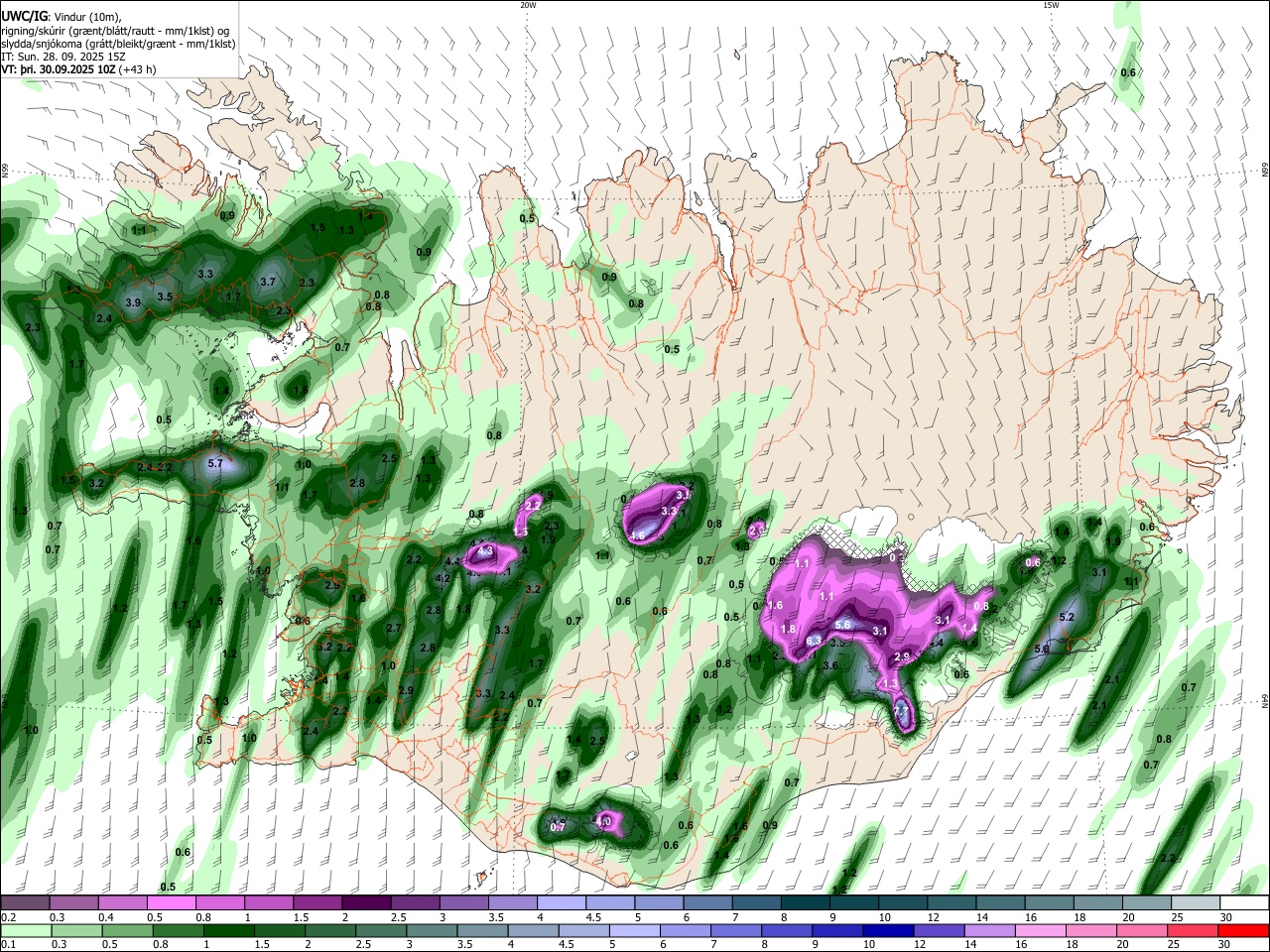Click the '15W' longitude label
This screenshot has width=1270, height=952.
tap(1051, 5)
